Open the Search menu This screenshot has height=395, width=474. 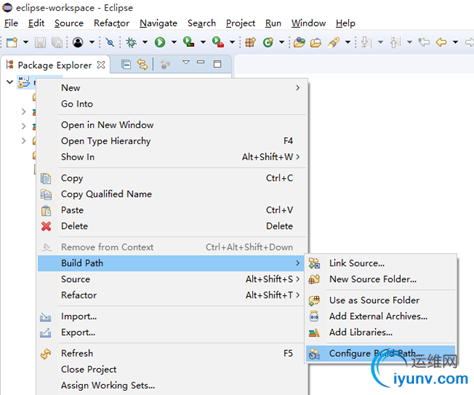pos(201,23)
